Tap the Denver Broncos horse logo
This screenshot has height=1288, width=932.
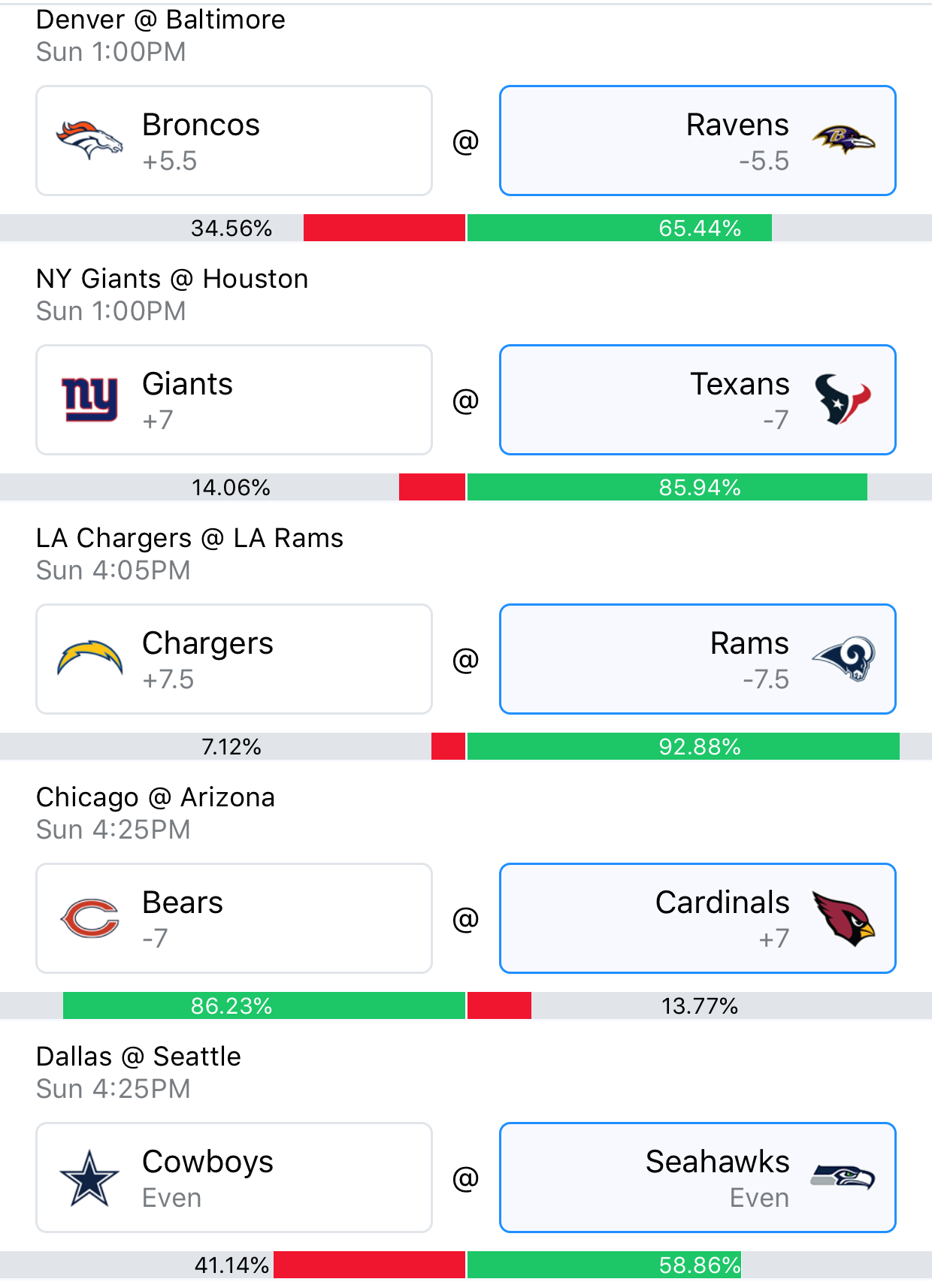[89, 141]
